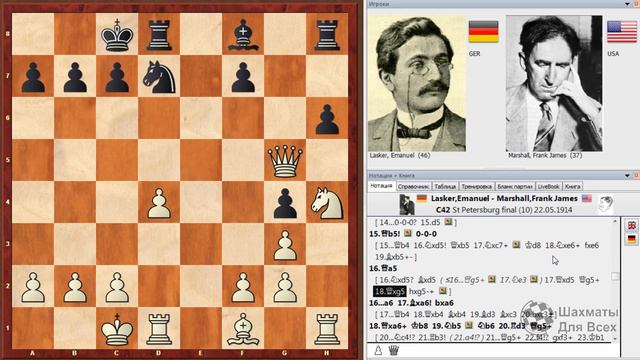
Task: Select the black bishop on f8
Action: (243, 35)
